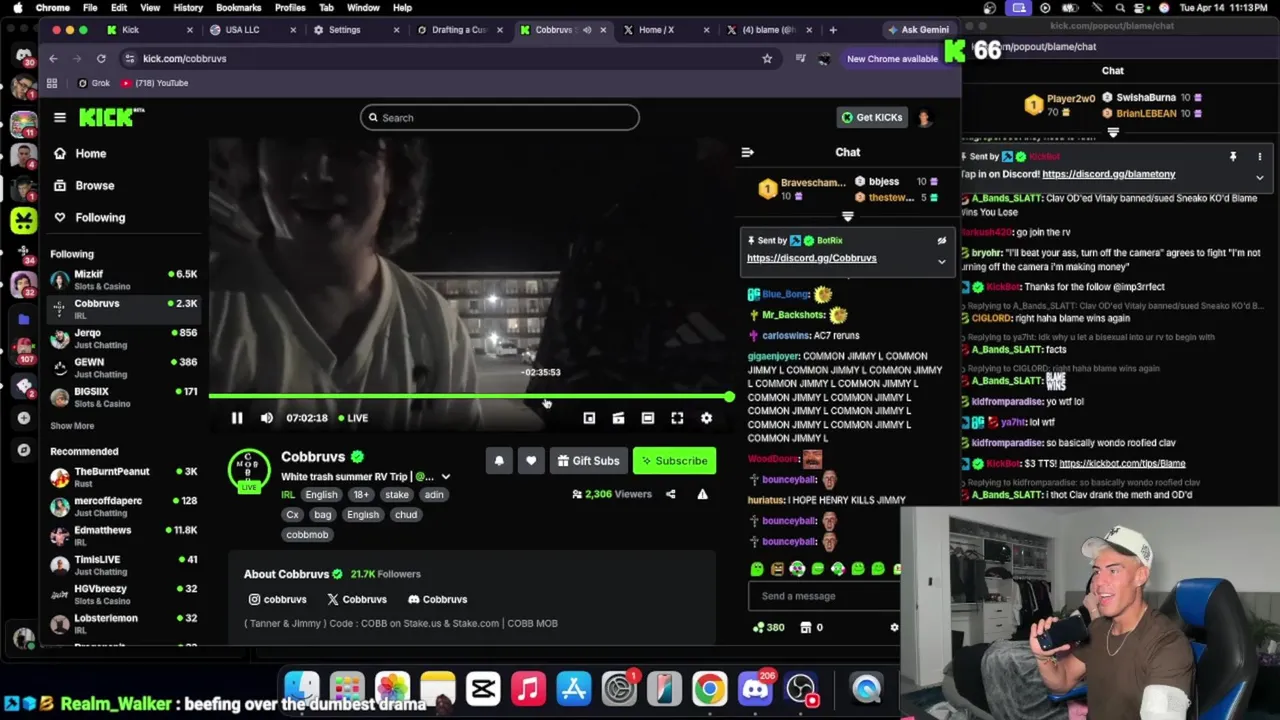The width and height of the screenshot is (1280, 720).
Task: Enter fullscreen mode on video player
Action: (677, 418)
